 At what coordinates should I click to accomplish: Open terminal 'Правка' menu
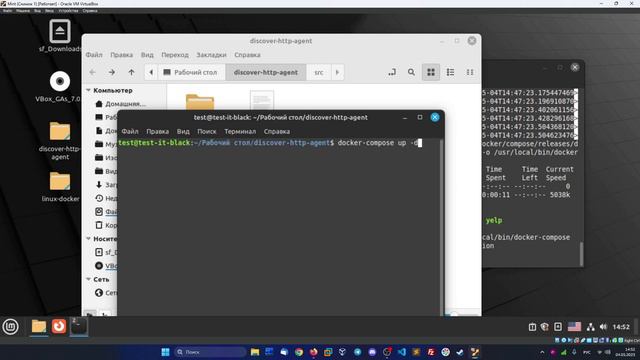click(158, 131)
